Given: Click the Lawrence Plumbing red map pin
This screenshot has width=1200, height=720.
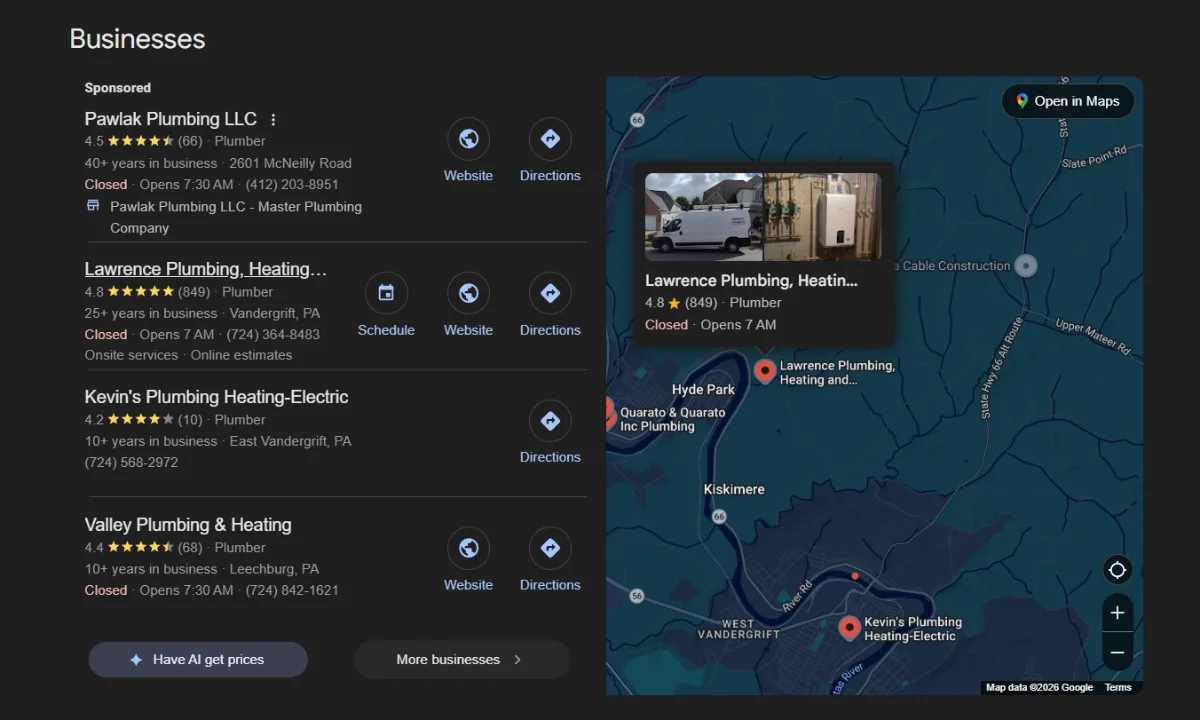Looking at the screenshot, I should point(765,372).
